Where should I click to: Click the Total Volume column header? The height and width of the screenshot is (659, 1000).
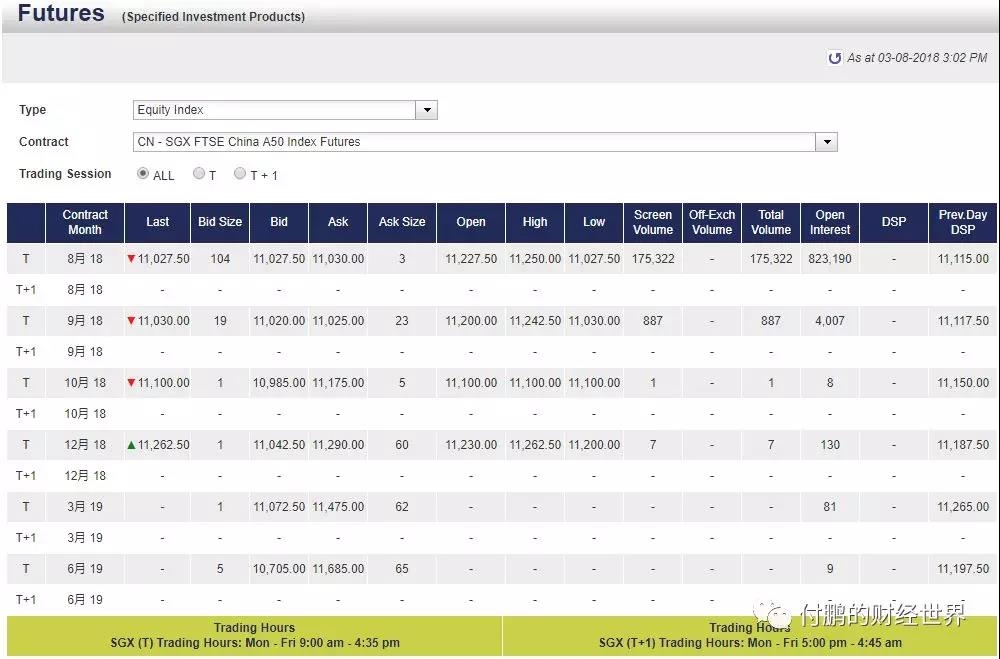[771, 222]
